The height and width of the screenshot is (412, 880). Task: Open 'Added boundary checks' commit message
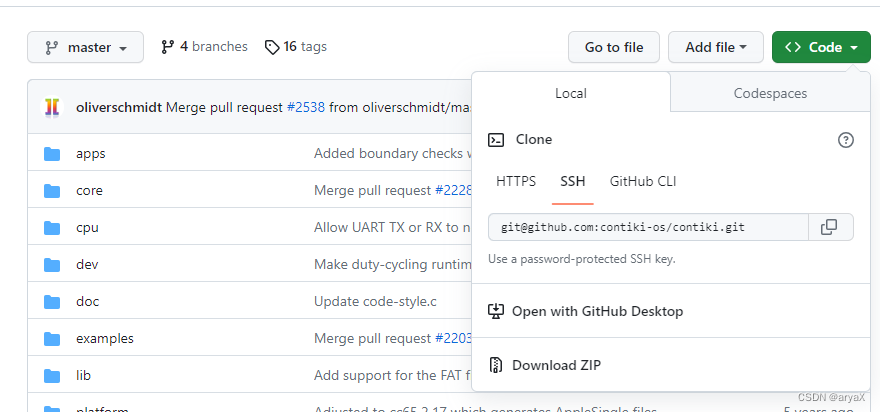click(393, 153)
